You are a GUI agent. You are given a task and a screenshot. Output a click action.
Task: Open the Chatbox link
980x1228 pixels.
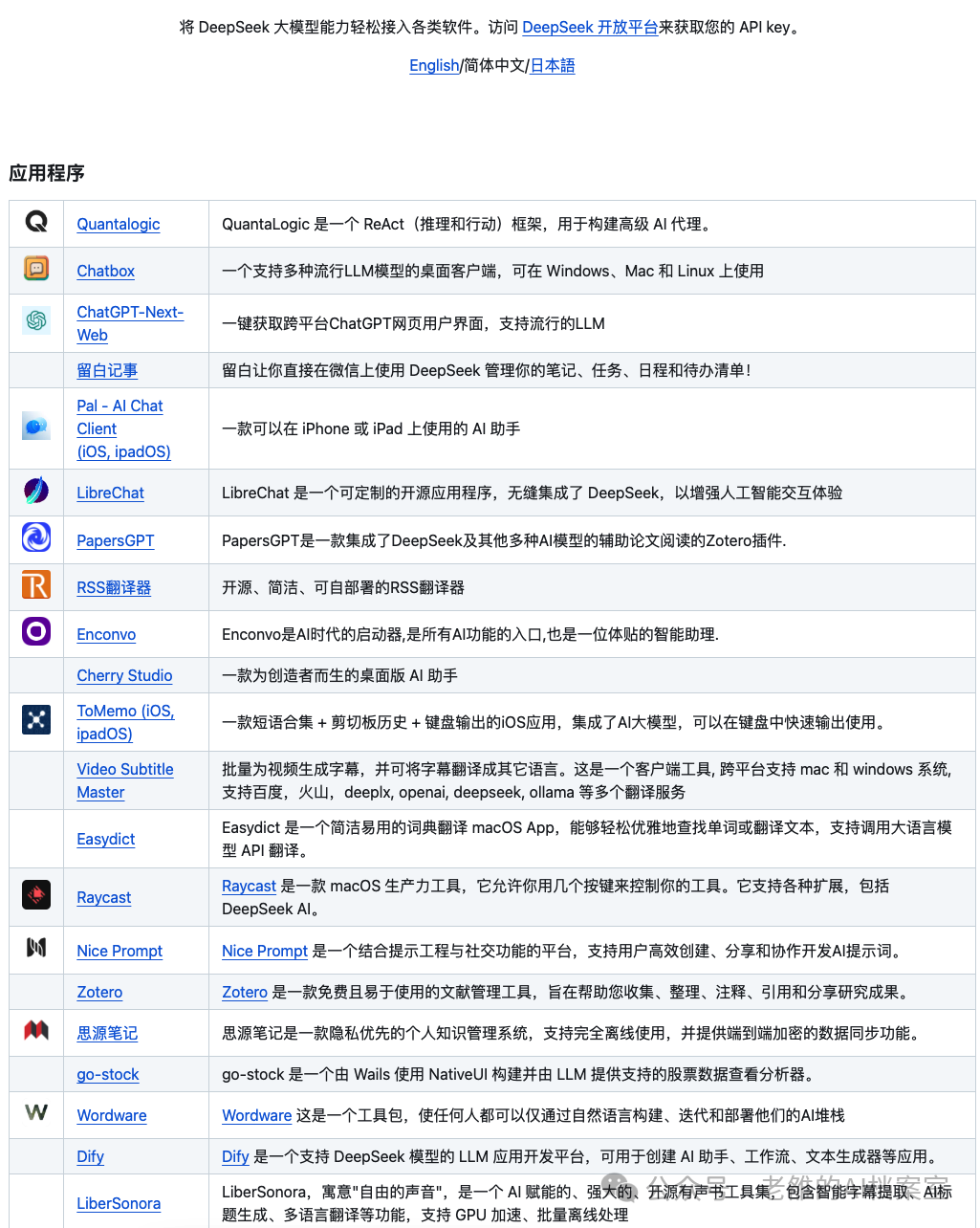coord(106,271)
